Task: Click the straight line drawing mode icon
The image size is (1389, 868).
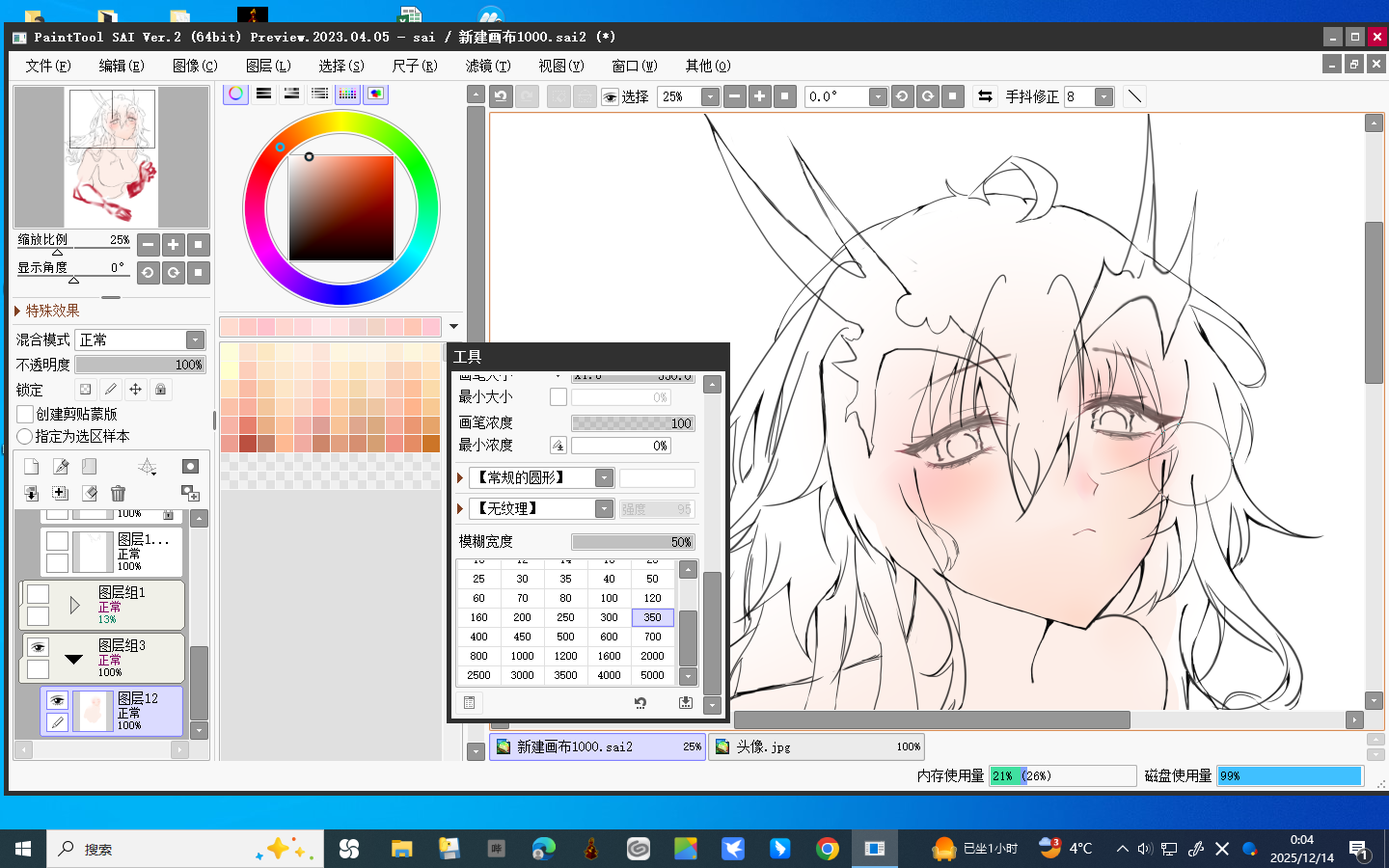Action: click(1134, 96)
